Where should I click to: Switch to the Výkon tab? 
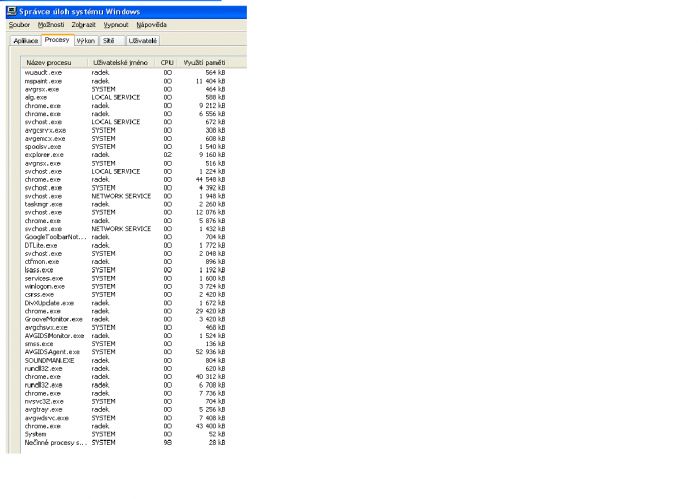pyautogui.click(x=85, y=41)
